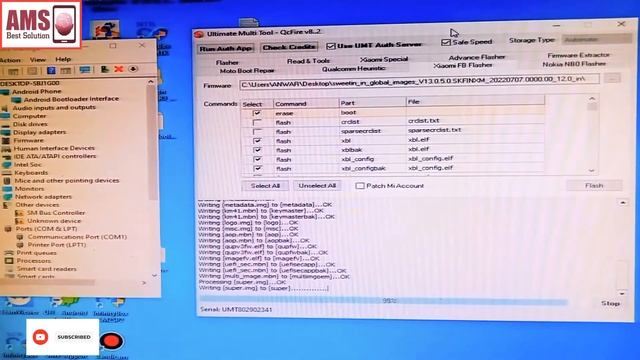
Task: Click the Printer Port (LPT1) icon
Action: coord(20,245)
